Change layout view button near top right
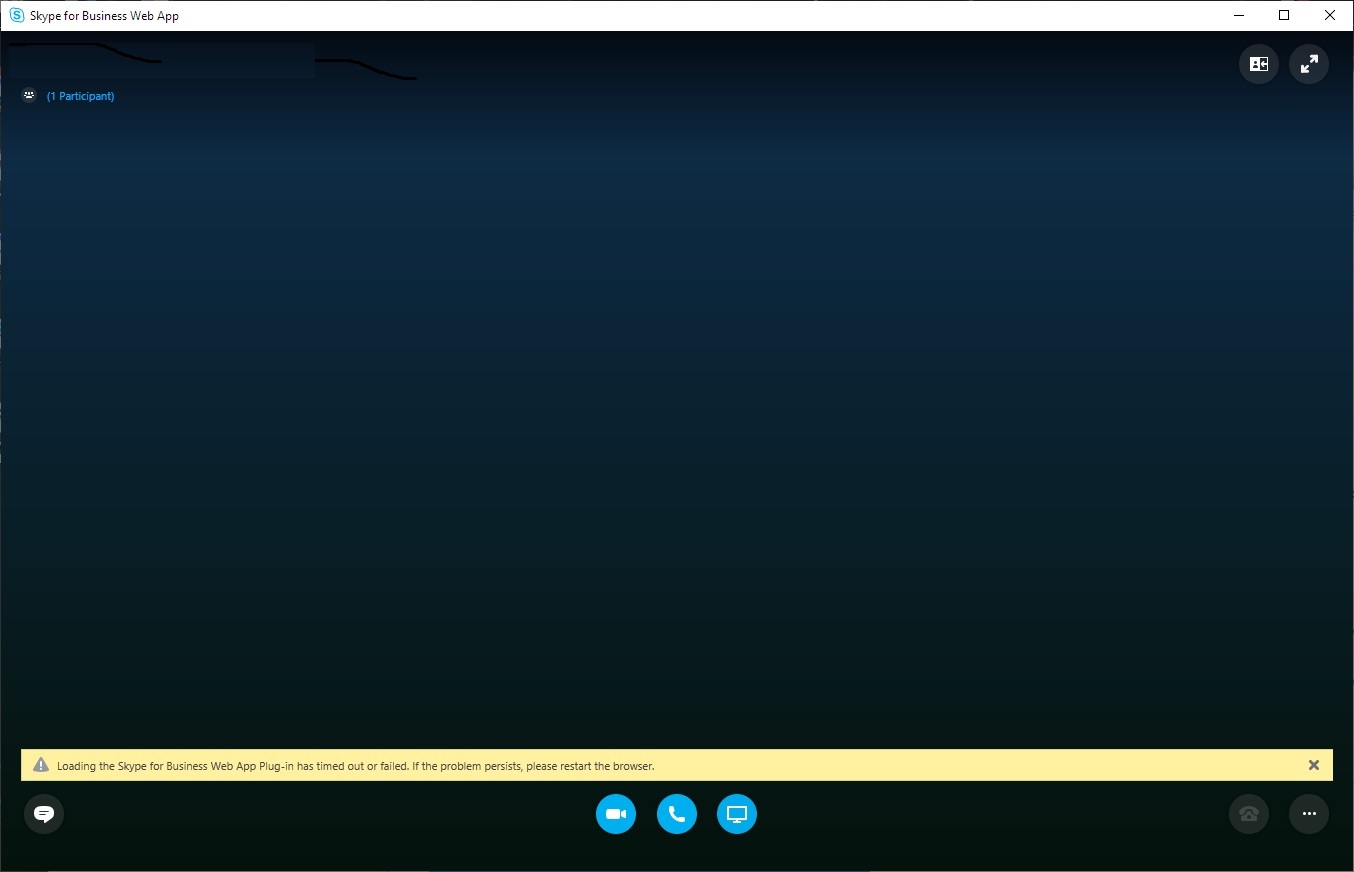The image size is (1354, 872). [x=1259, y=64]
